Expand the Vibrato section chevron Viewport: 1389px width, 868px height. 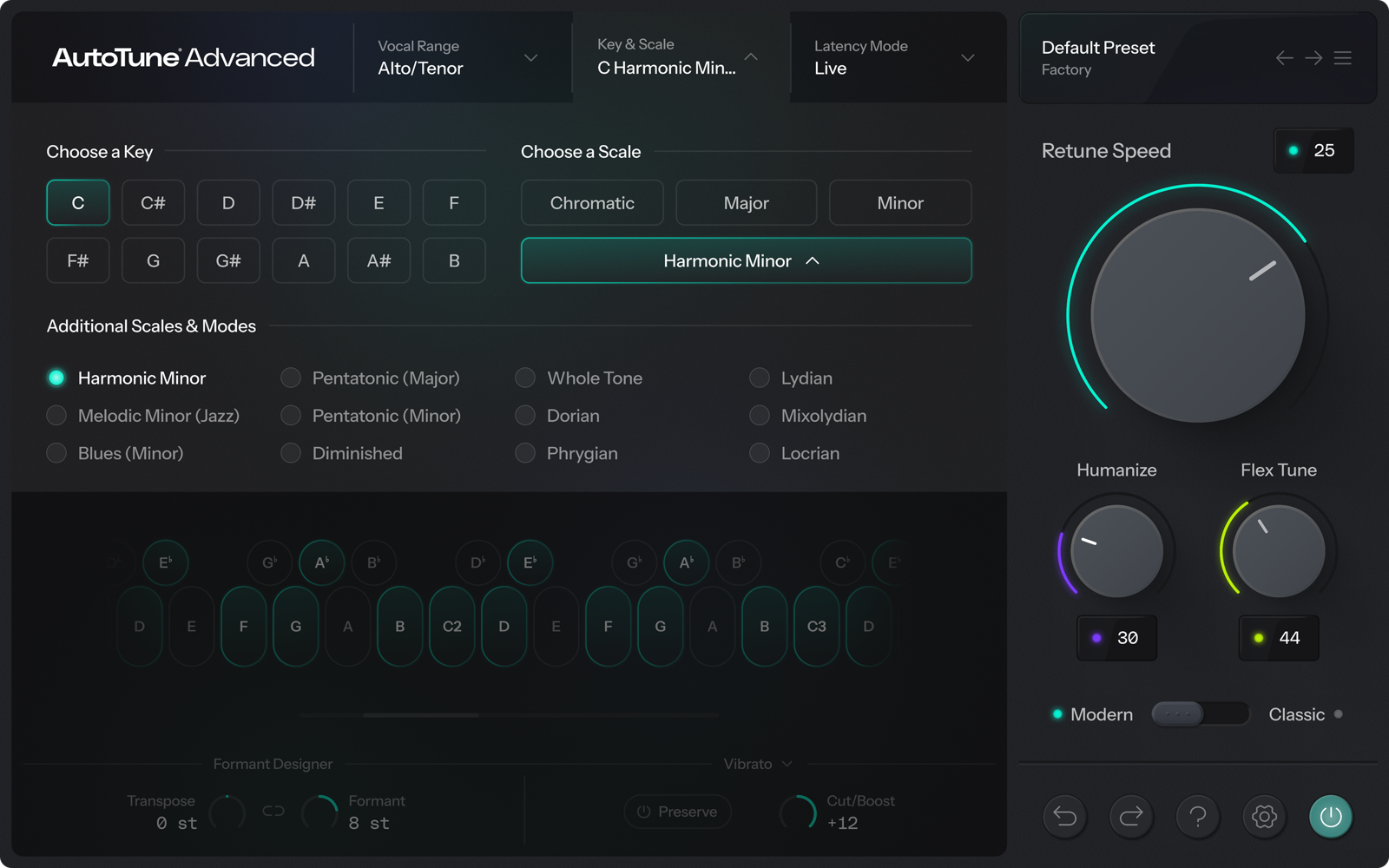click(787, 764)
